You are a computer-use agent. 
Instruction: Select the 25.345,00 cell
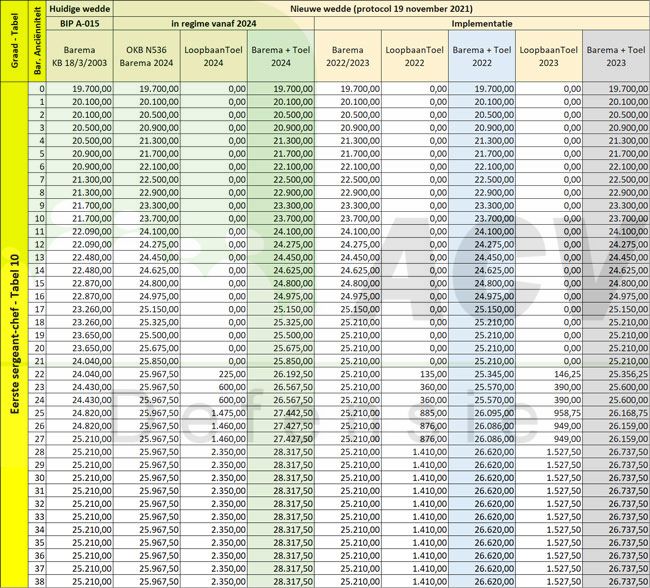coord(482,374)
